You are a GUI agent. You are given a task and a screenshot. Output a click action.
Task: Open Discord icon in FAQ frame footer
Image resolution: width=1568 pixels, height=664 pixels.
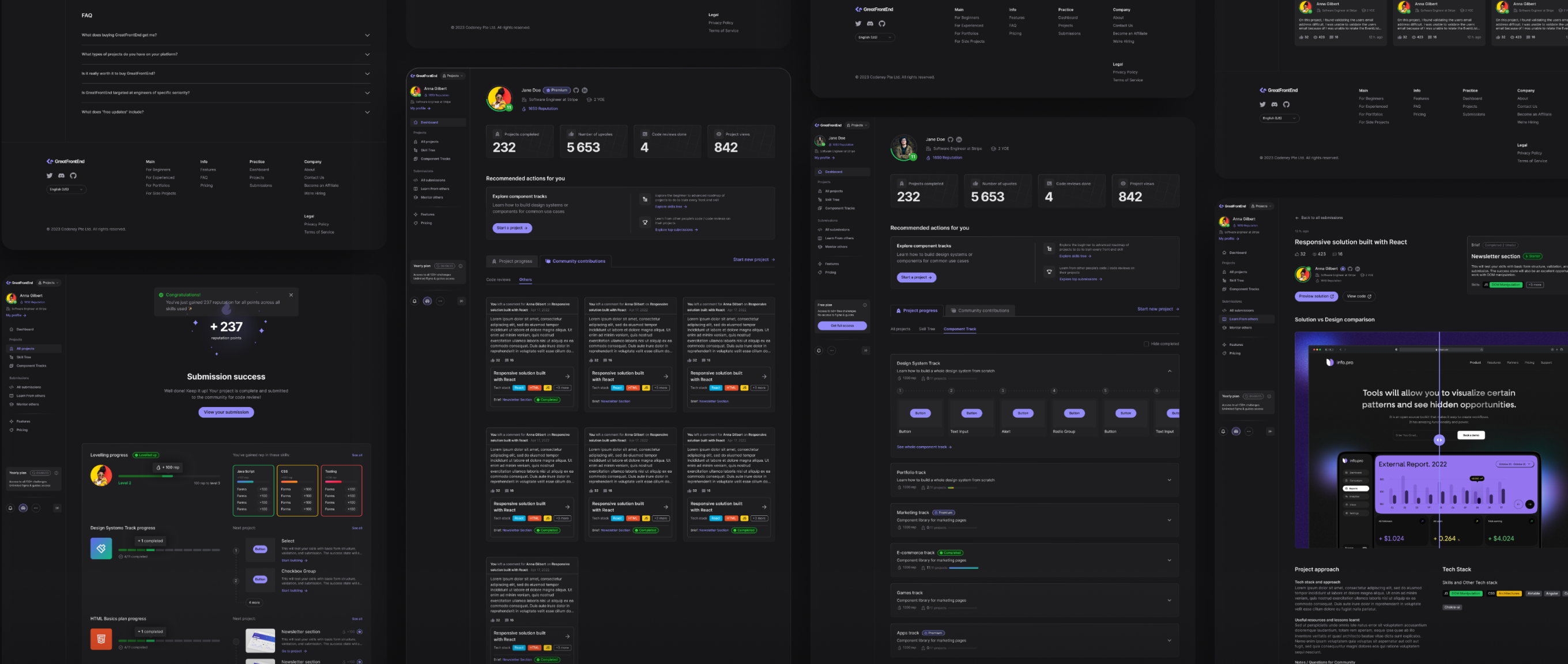click(62, 175)
